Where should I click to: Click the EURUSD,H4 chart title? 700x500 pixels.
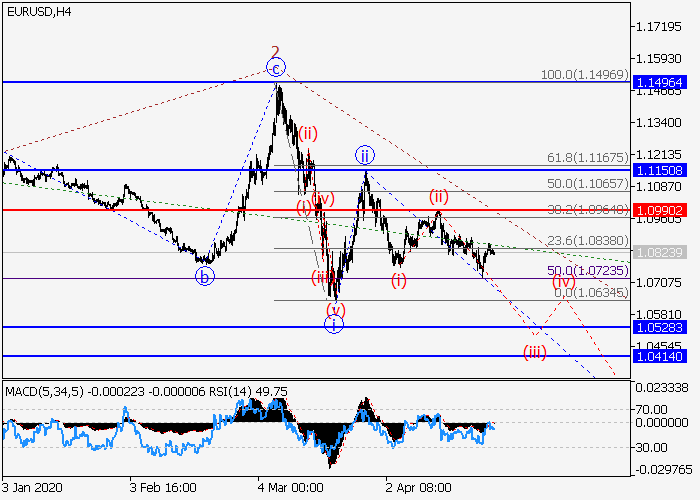(37, 12)
